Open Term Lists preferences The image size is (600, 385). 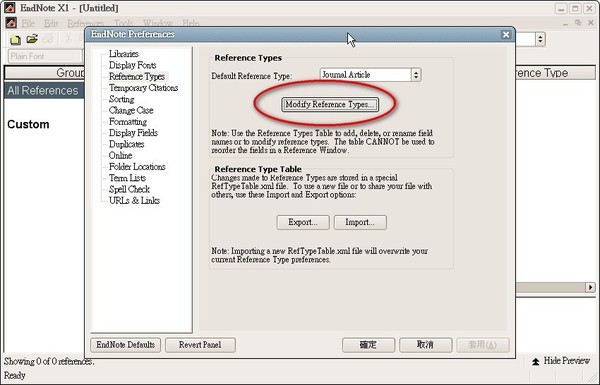(x=127, y=178)
